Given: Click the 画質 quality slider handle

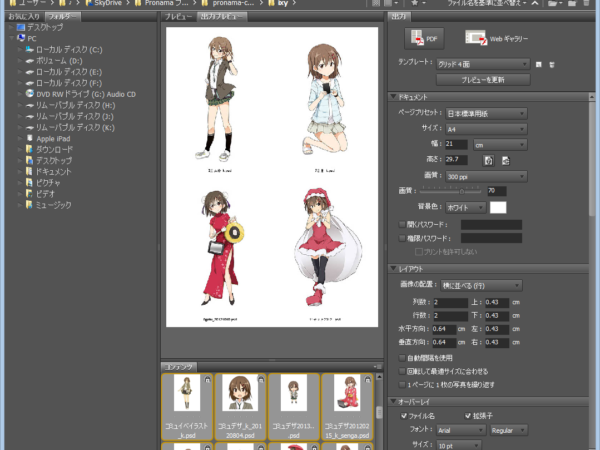Looking at the screenshot, I should coord(462,191).
